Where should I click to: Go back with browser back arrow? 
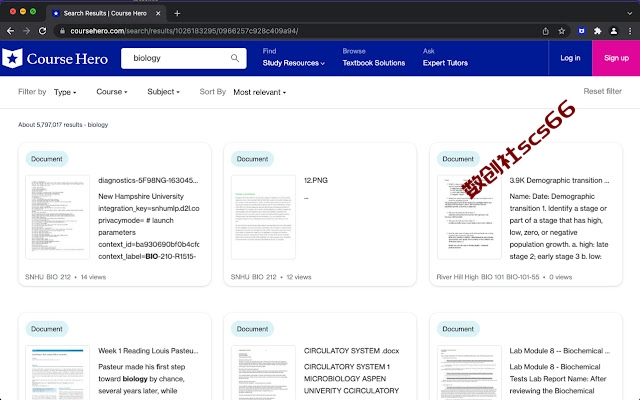click(11, 31)
